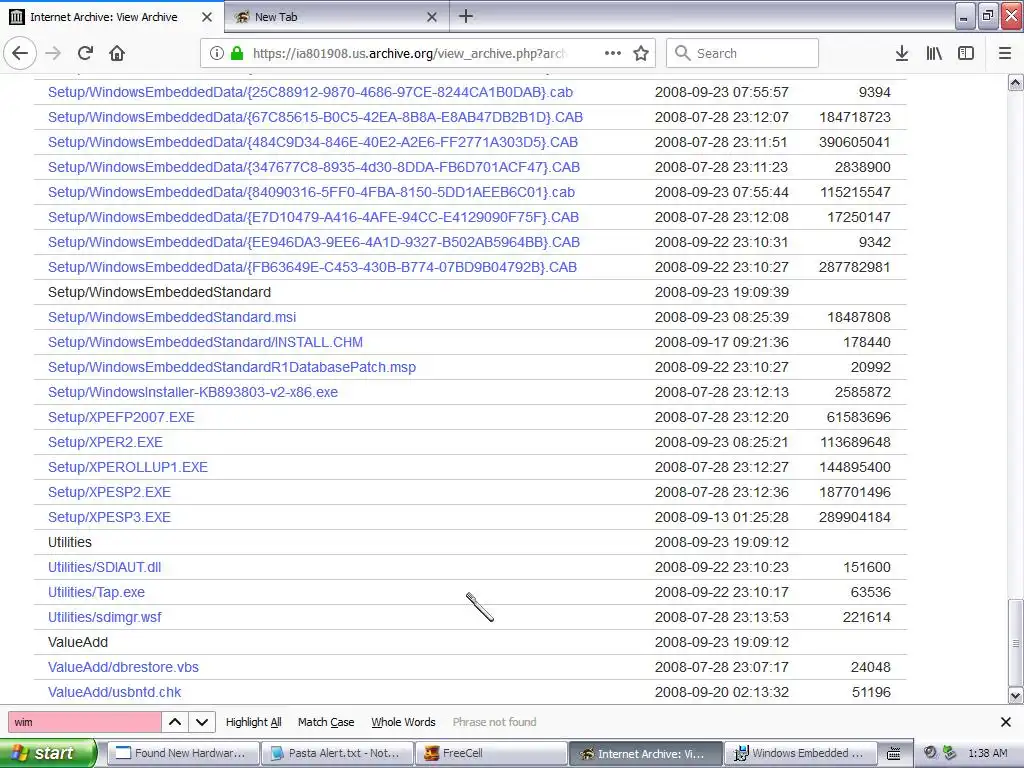The image size is (1024, 768).
Task: Download Setup/XPESP3.EXE
Action: pyautogui.click(x=109, y=517)
